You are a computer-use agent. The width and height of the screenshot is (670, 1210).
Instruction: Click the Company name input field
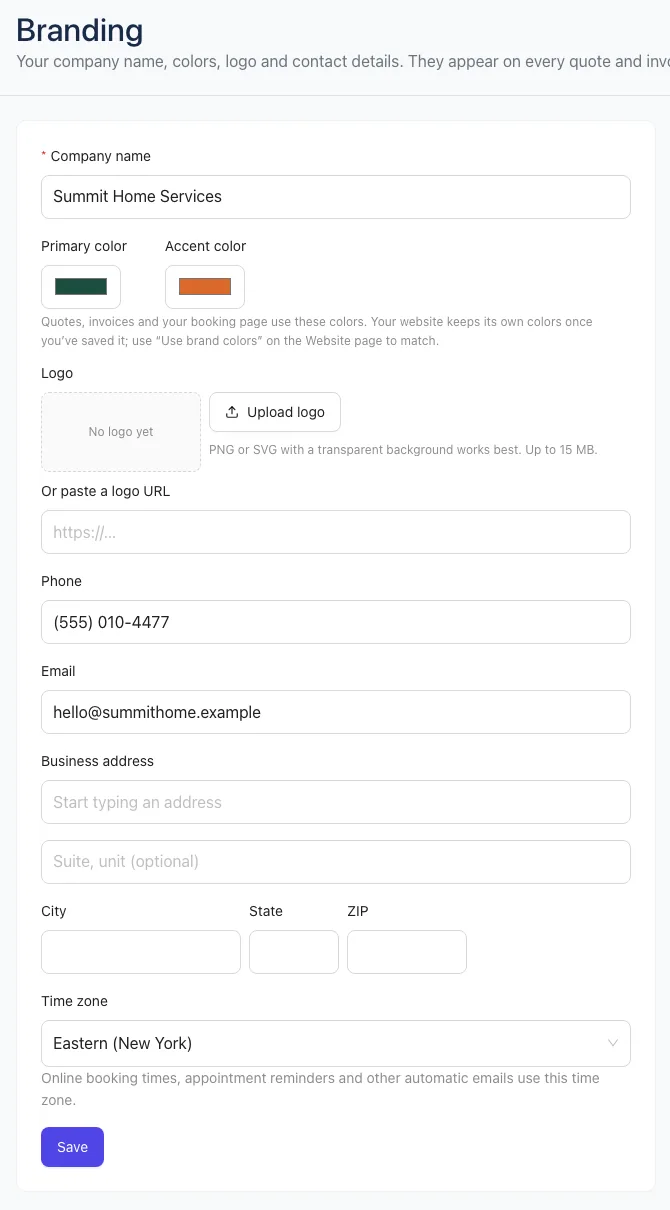[335, 197]
